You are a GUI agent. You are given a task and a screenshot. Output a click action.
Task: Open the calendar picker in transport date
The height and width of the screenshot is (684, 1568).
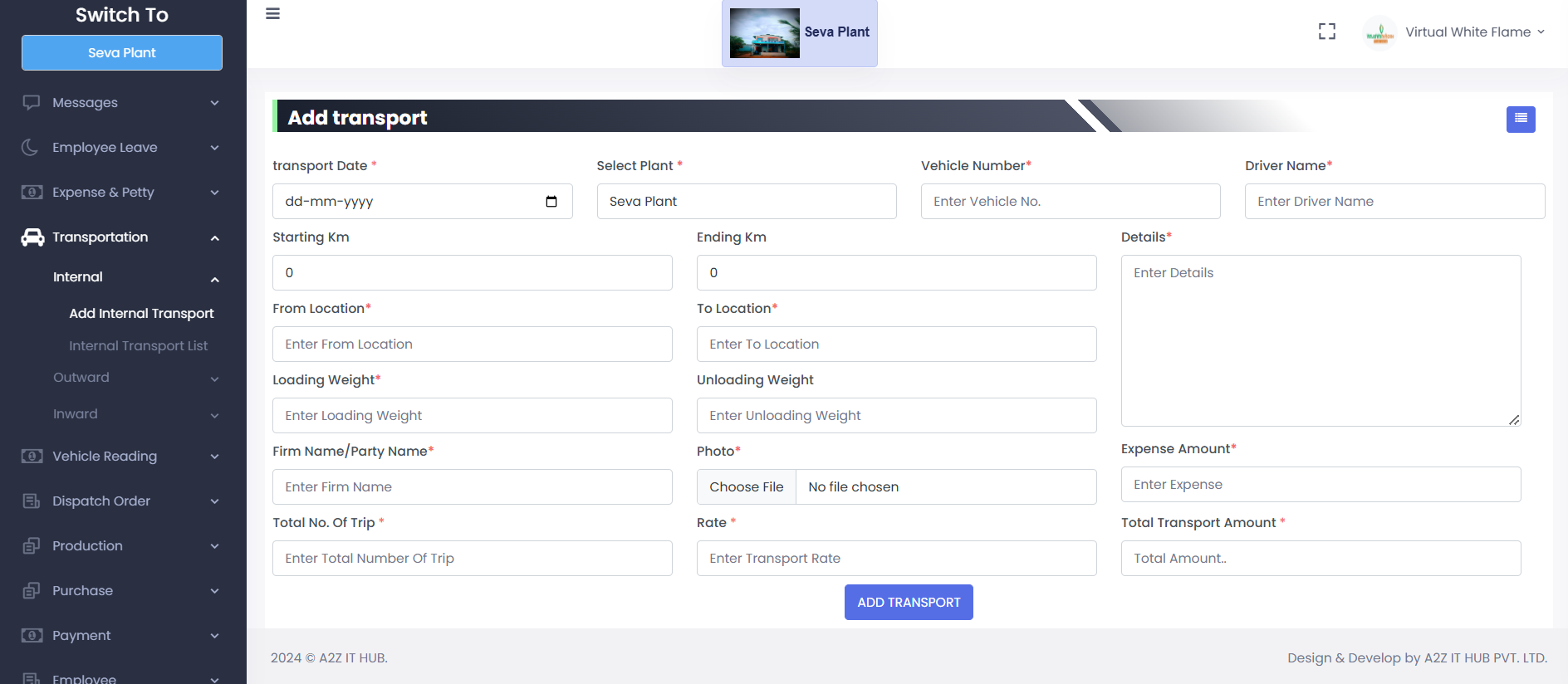click(551, 202)
